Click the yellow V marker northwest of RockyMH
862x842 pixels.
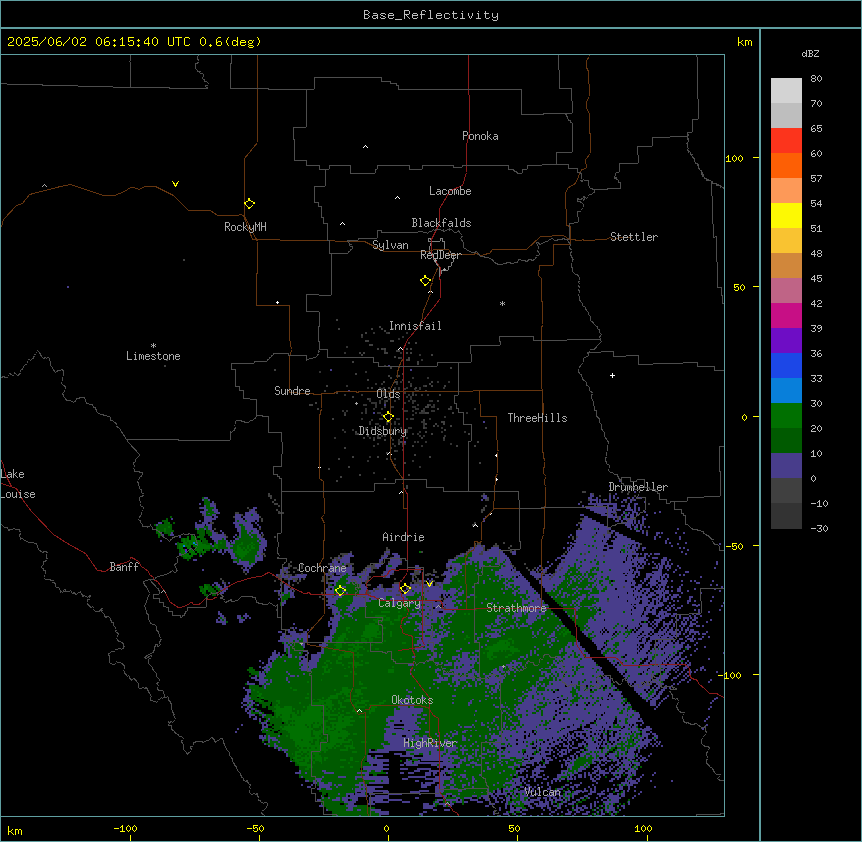(175, 184)
